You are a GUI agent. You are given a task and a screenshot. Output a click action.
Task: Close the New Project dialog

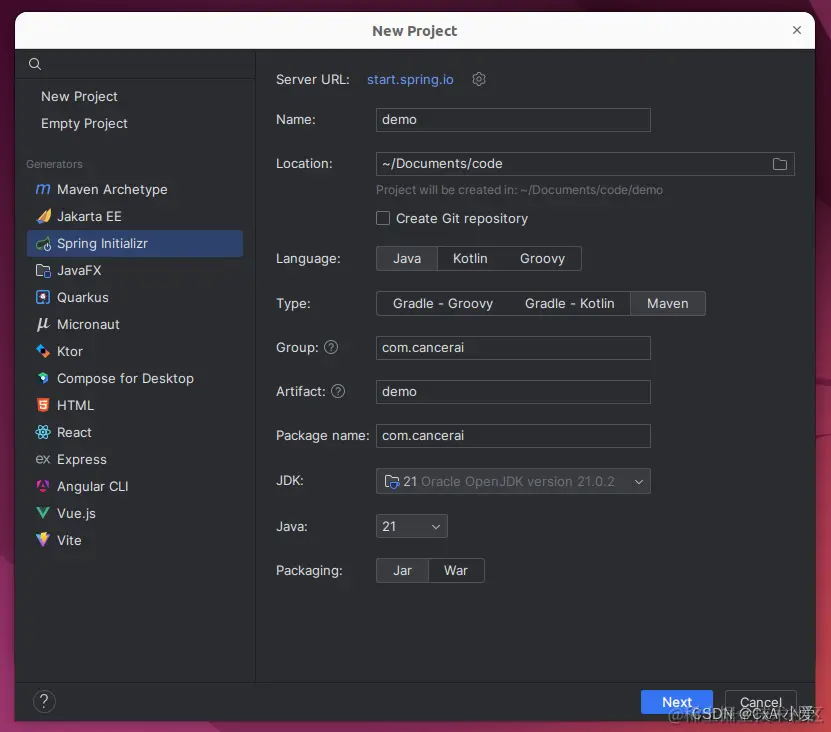796,30
